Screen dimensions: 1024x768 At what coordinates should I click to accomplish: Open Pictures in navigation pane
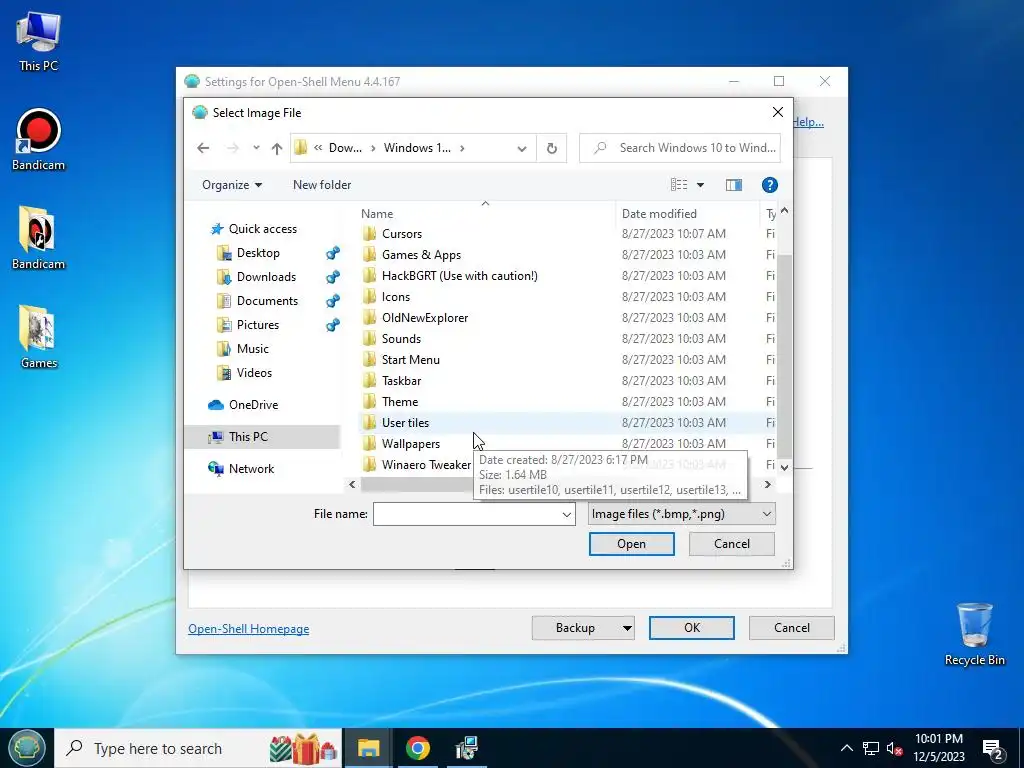(x=257, y=325)
